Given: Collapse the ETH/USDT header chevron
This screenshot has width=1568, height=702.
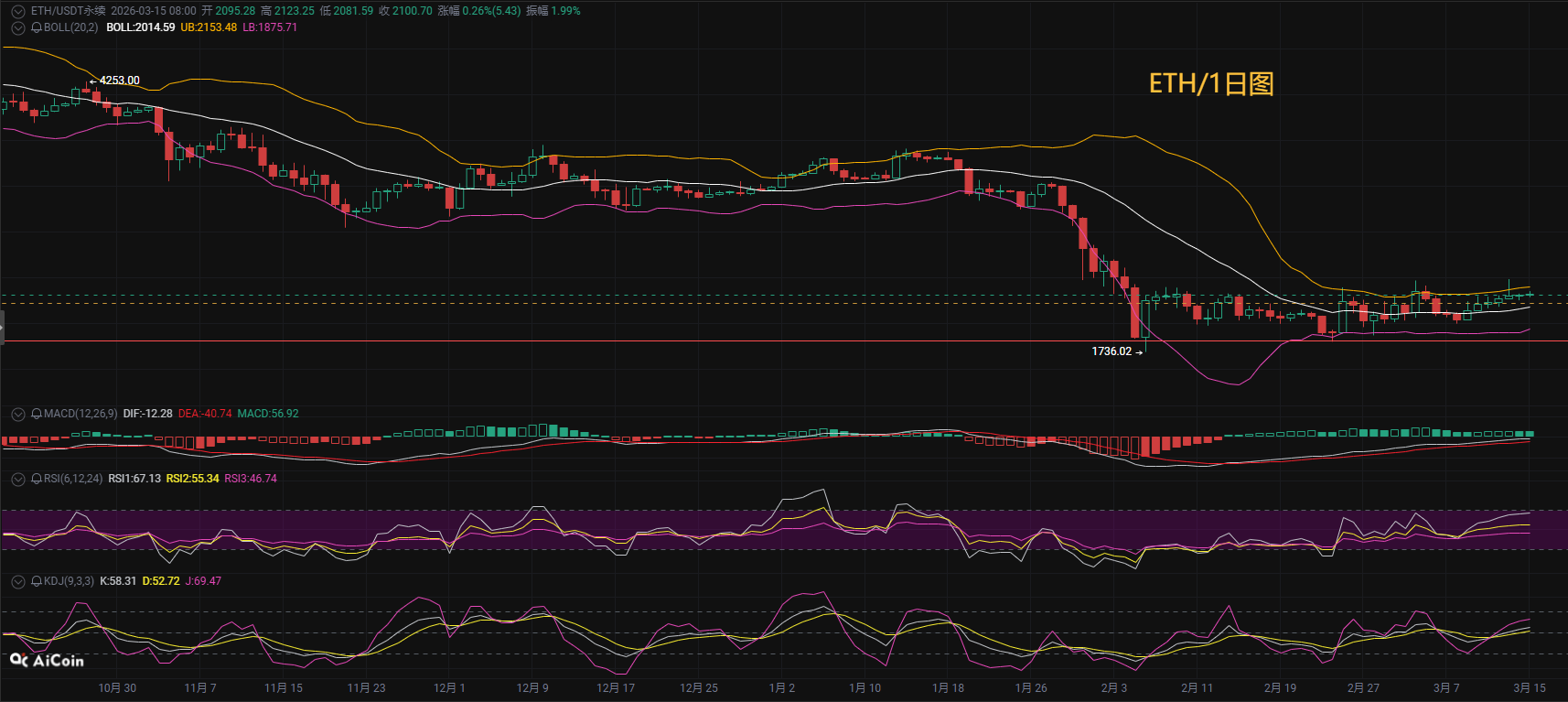Looking at the screenshot, I should [17, 11].
